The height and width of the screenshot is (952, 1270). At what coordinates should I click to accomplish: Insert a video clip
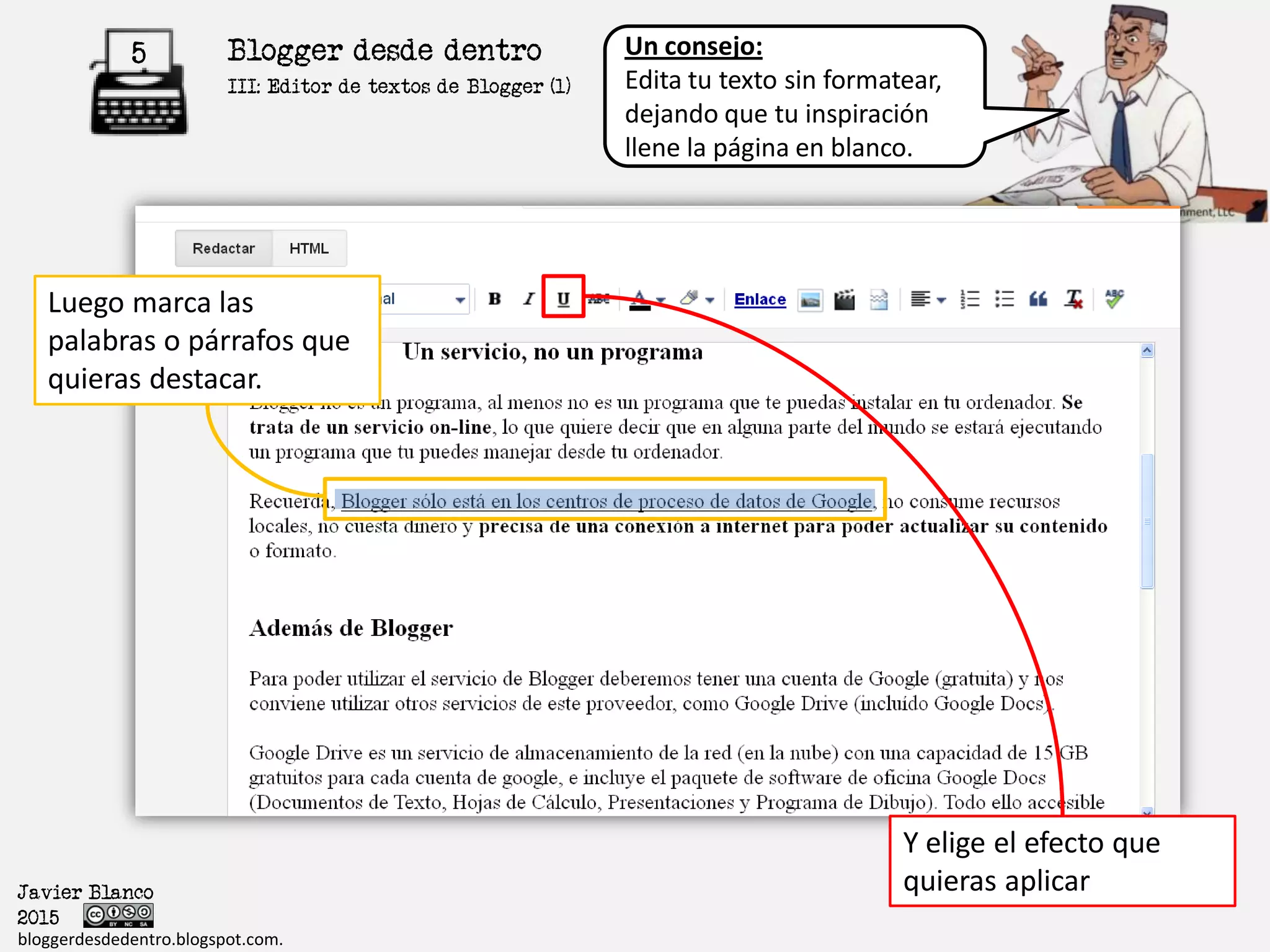[x=844, y=300]
